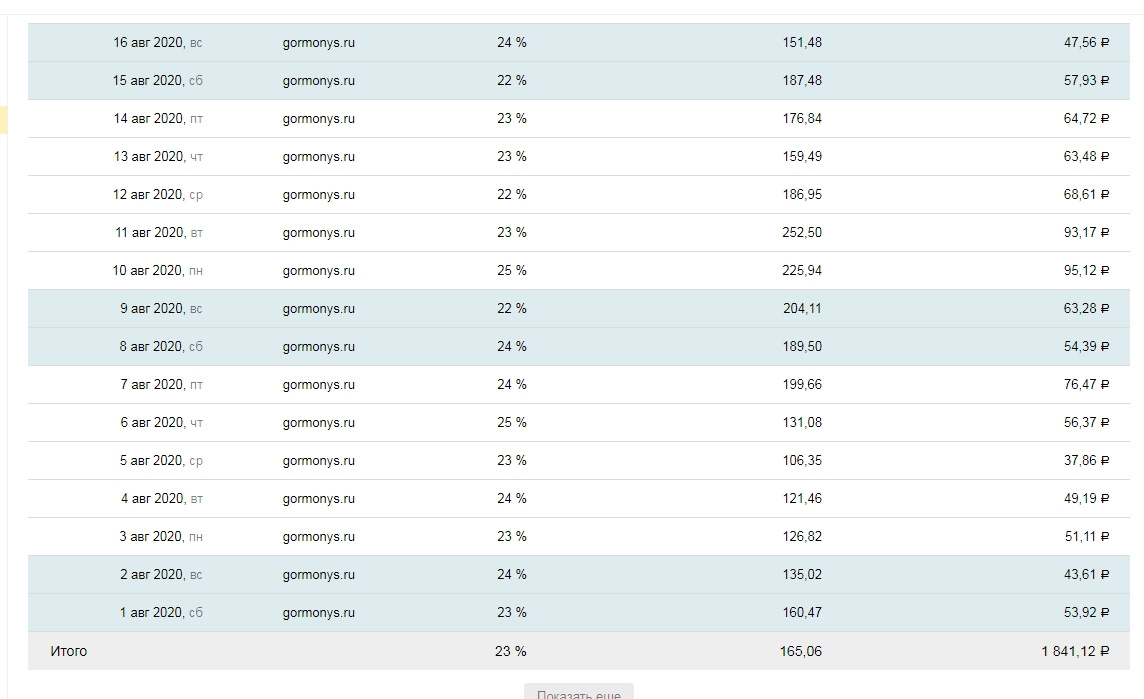The height and width of the screenshot is (699, 1144).
Task: Select the 252,50 value cell
Action: click(x=802, y=233)
